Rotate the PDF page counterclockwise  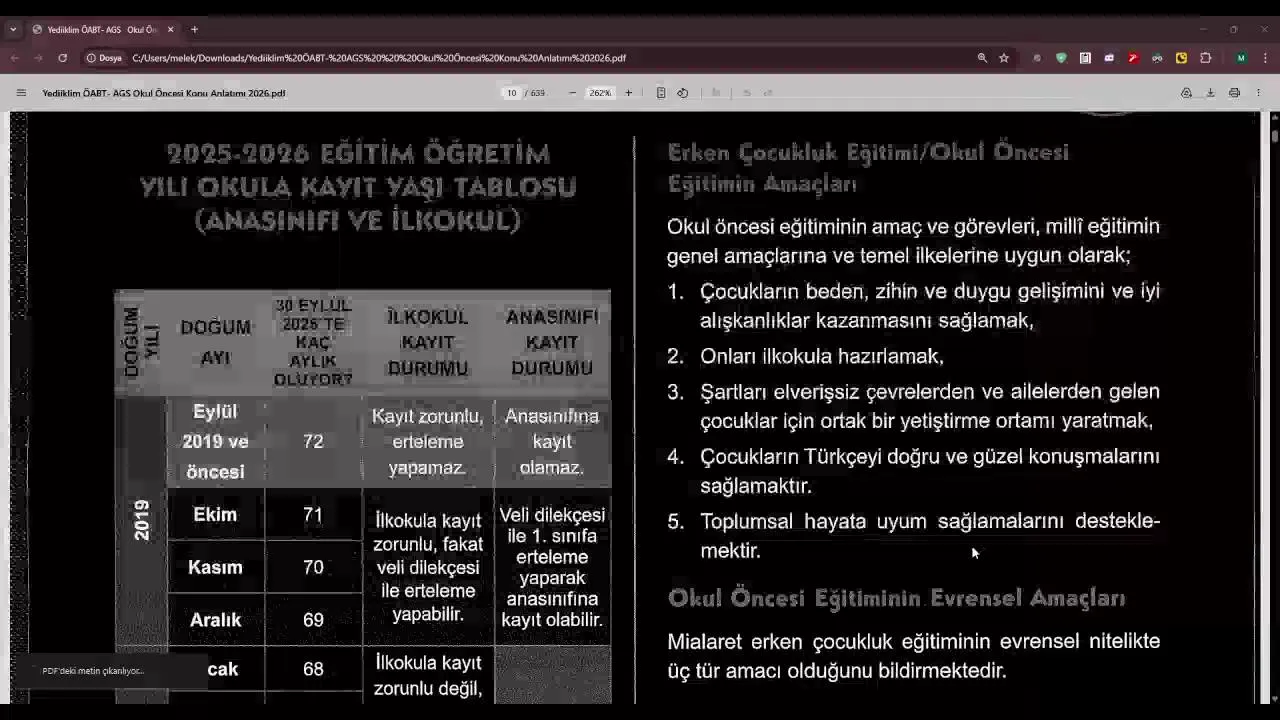[683, 93]
